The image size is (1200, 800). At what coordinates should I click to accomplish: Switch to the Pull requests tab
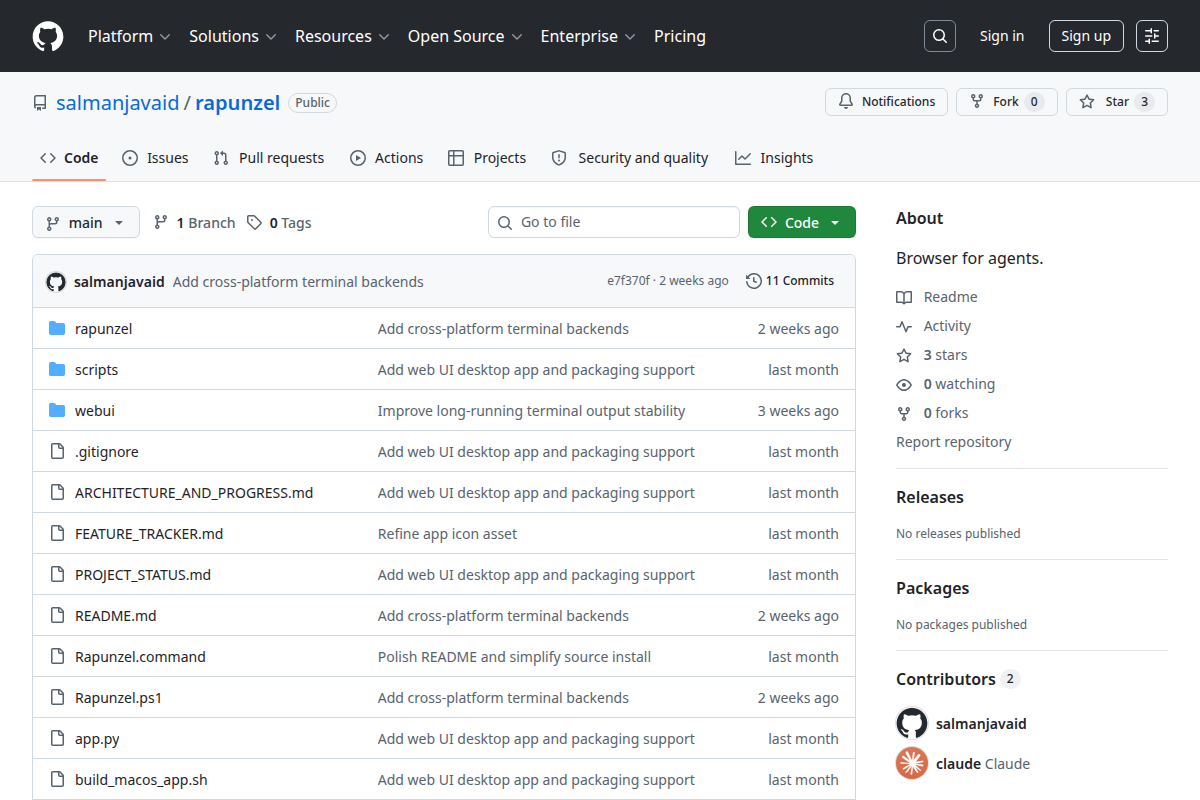click(269, 158)
